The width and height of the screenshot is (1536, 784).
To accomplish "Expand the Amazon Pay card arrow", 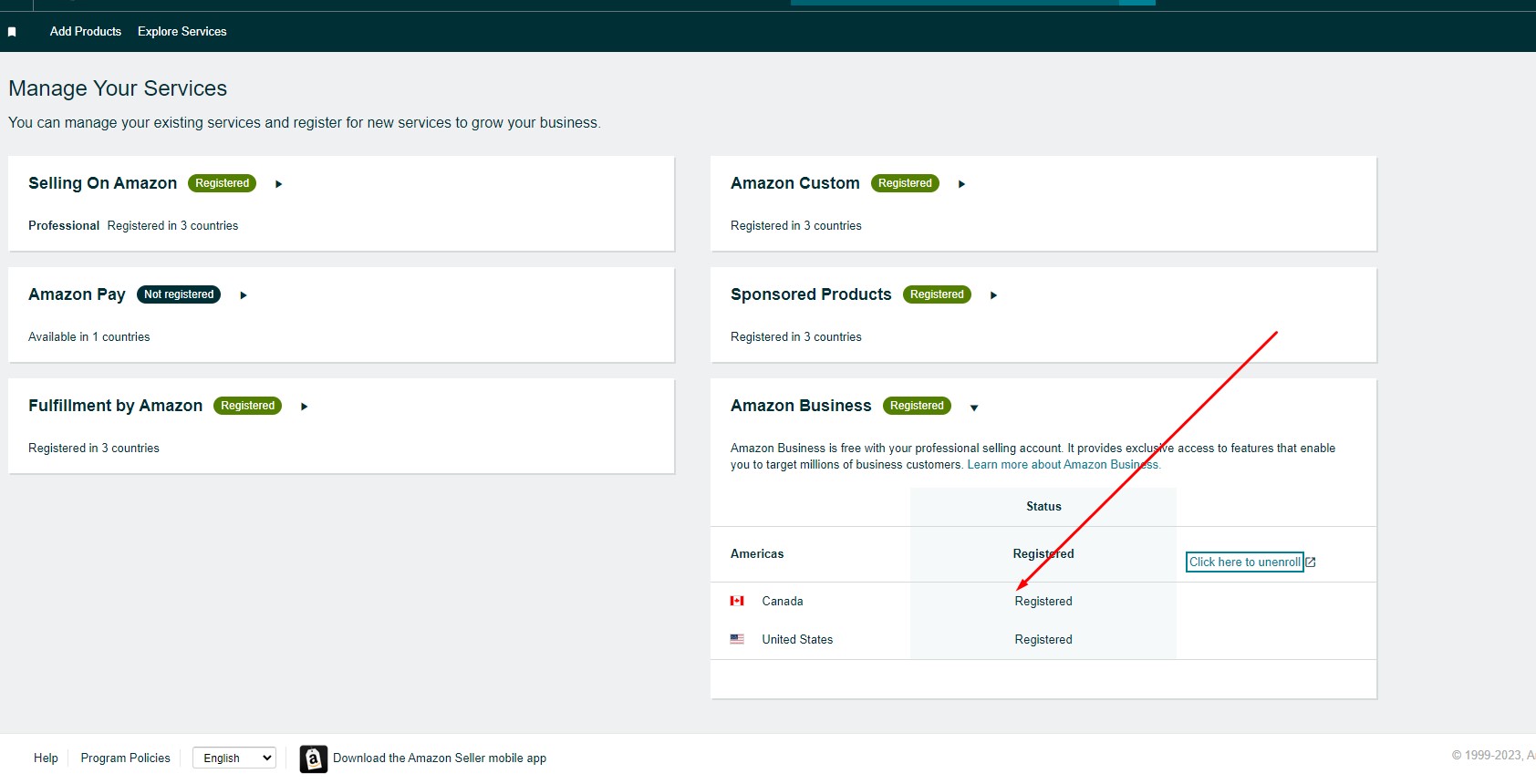I will [244, 295].
